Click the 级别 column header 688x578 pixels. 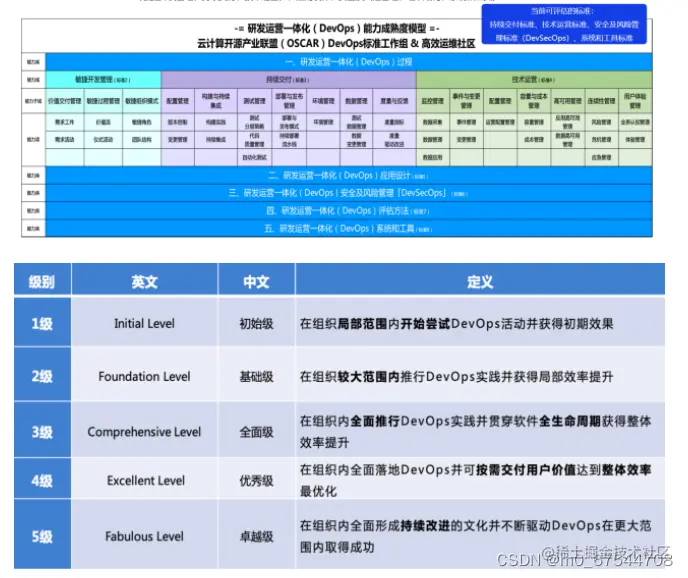[x=42, y=281]
